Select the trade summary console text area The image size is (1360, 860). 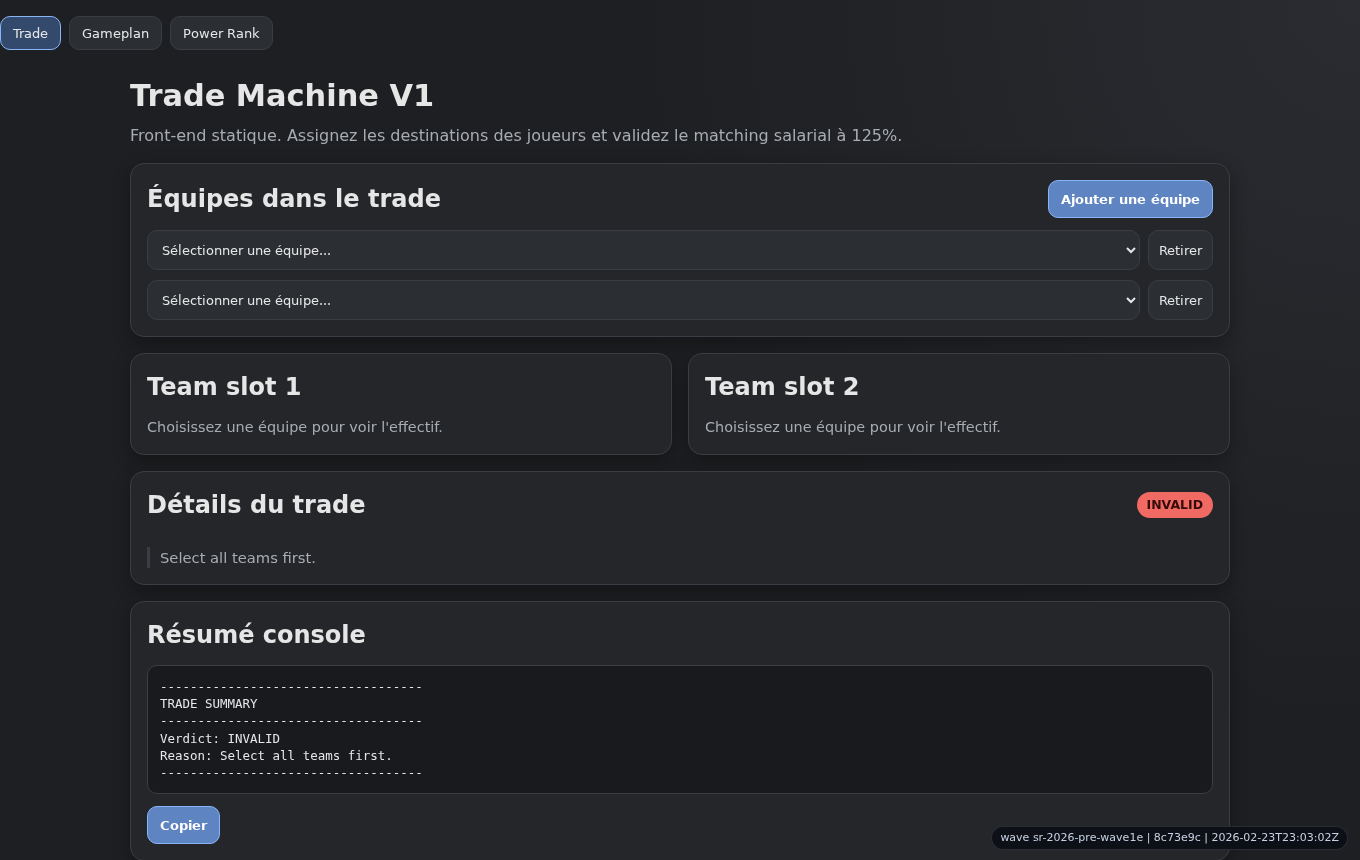coord(680,729)
